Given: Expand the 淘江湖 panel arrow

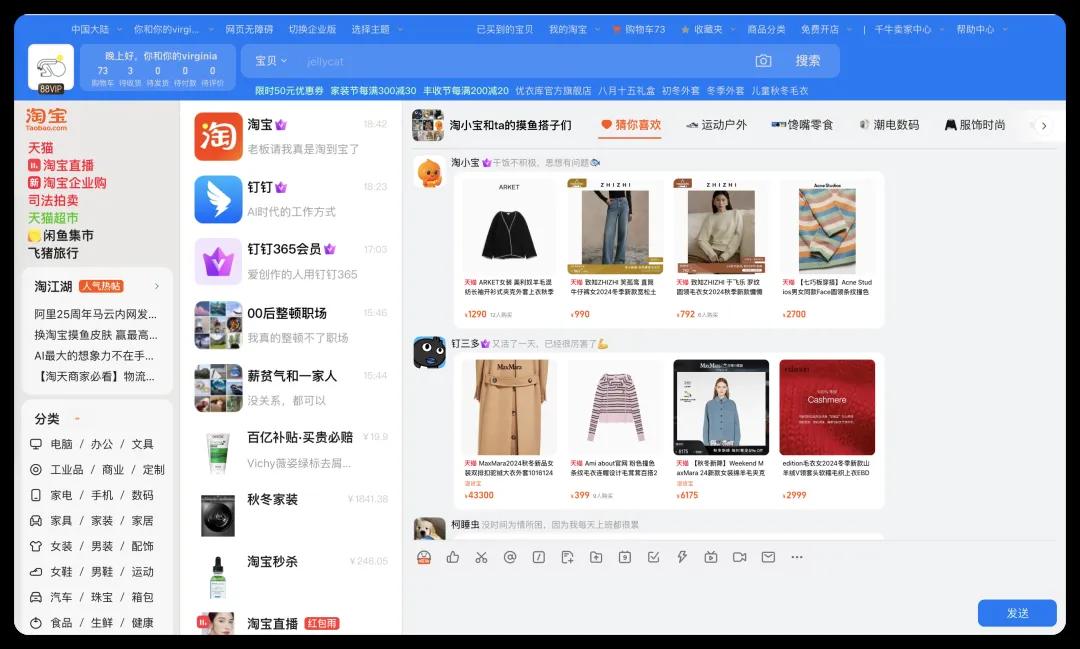Looking at the screenshot, I should pyautogui.click(x=157, y=286).
